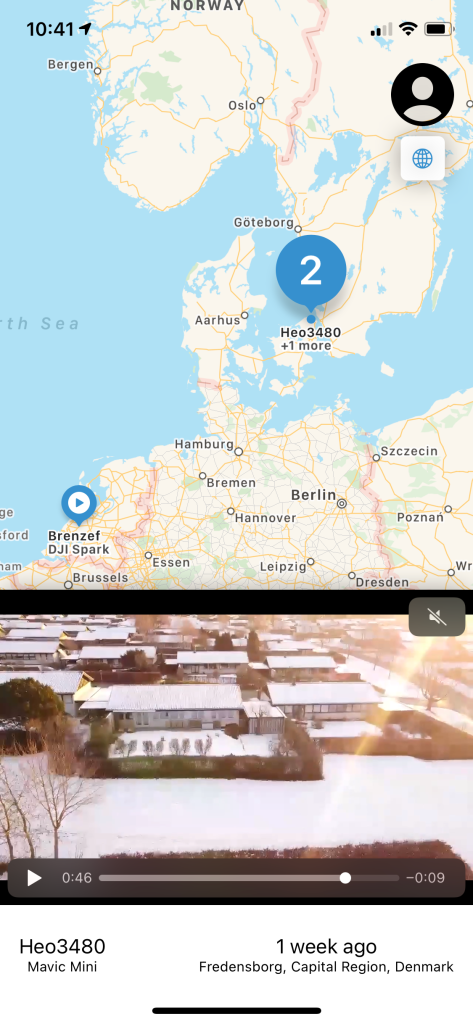Play the drone video
This screenshot has width=473, height=1024.
click(35, 878)
